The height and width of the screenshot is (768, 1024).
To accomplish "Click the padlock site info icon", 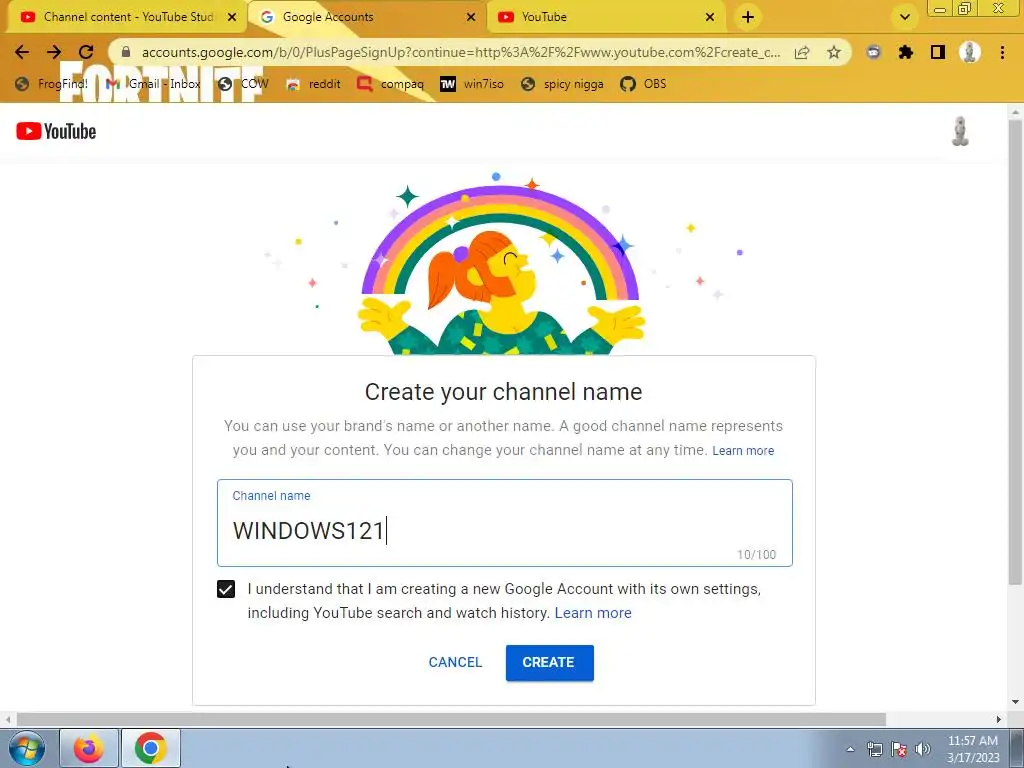I will coord(126,52).
